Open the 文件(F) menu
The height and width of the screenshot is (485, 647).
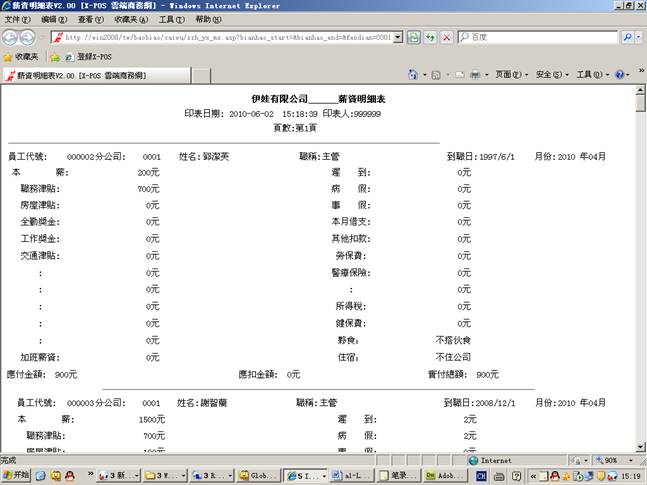[x=17, y=20]
